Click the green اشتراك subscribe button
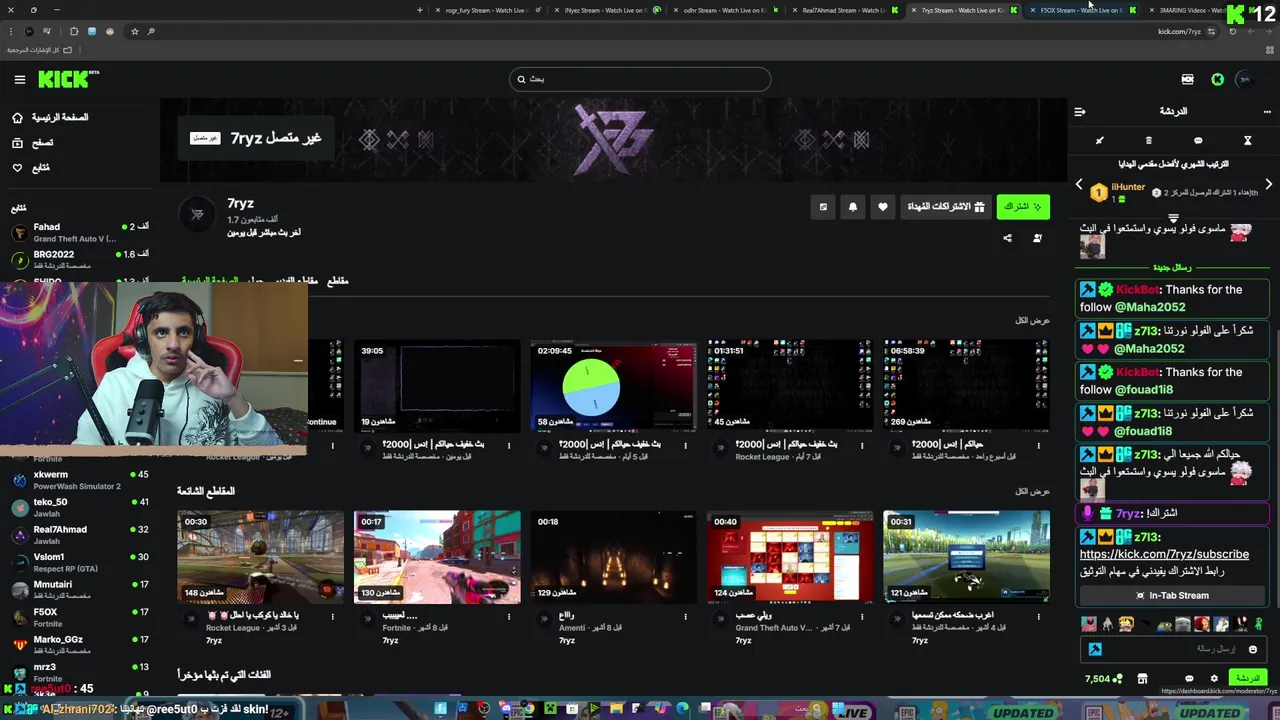 [x=1023, y=207]
